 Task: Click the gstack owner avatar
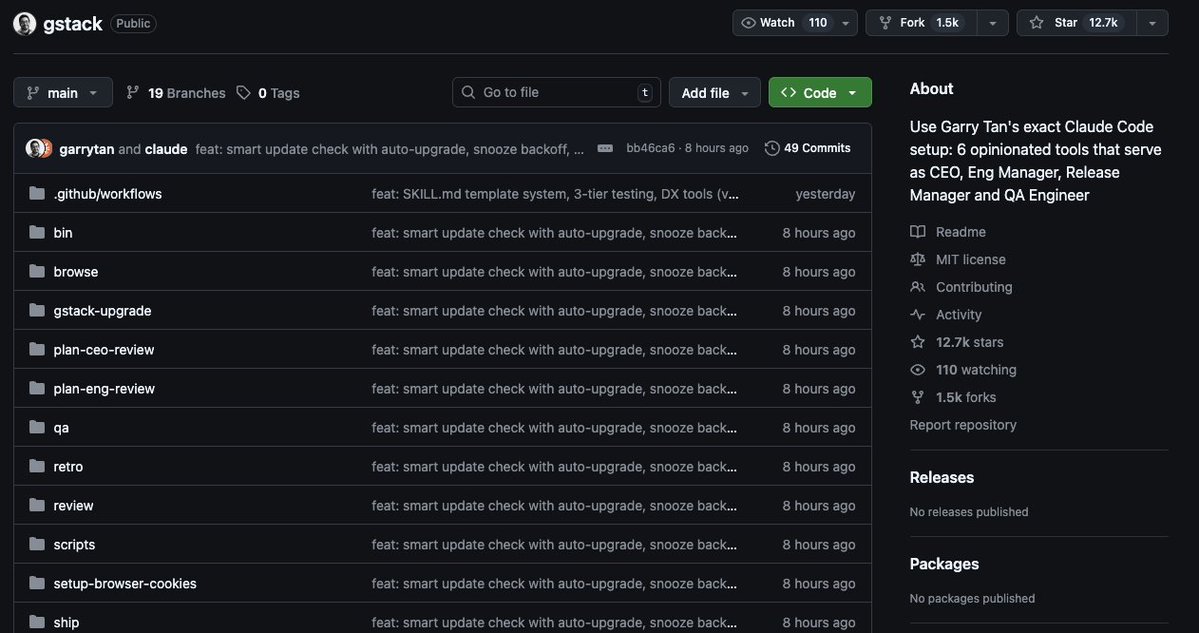click(24, 24)
